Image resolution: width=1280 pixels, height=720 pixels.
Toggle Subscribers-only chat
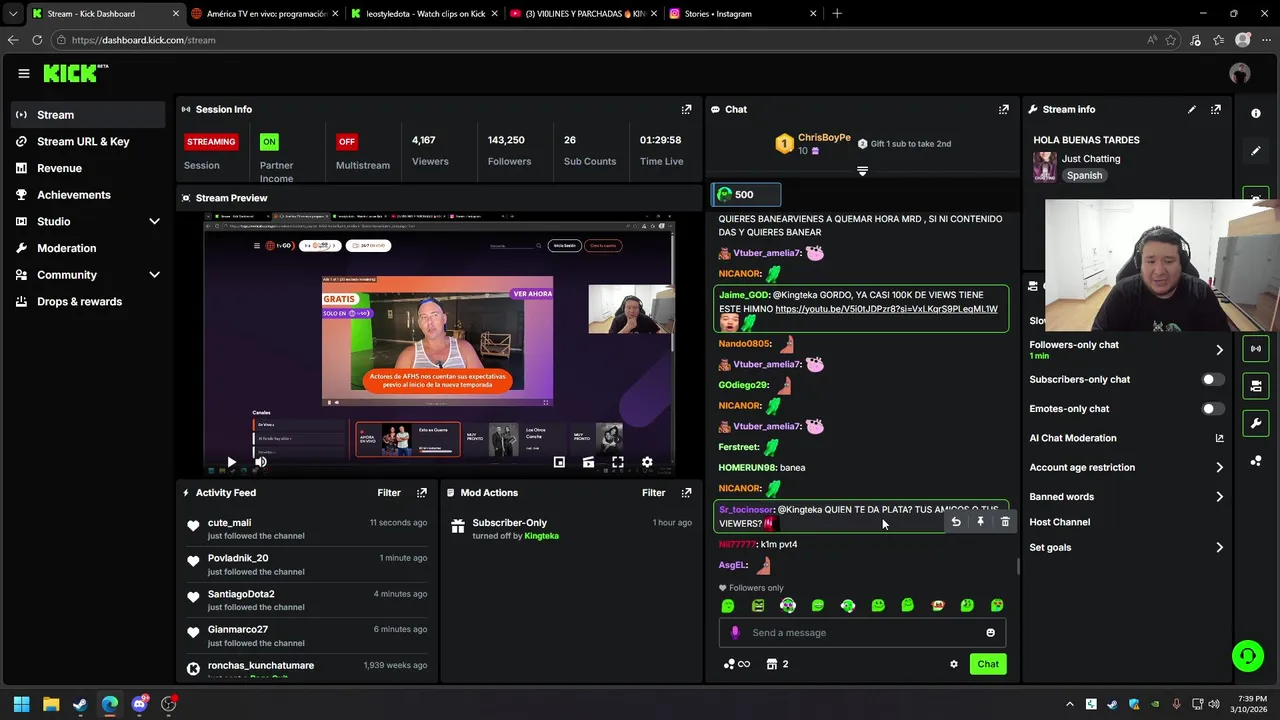1212,380
